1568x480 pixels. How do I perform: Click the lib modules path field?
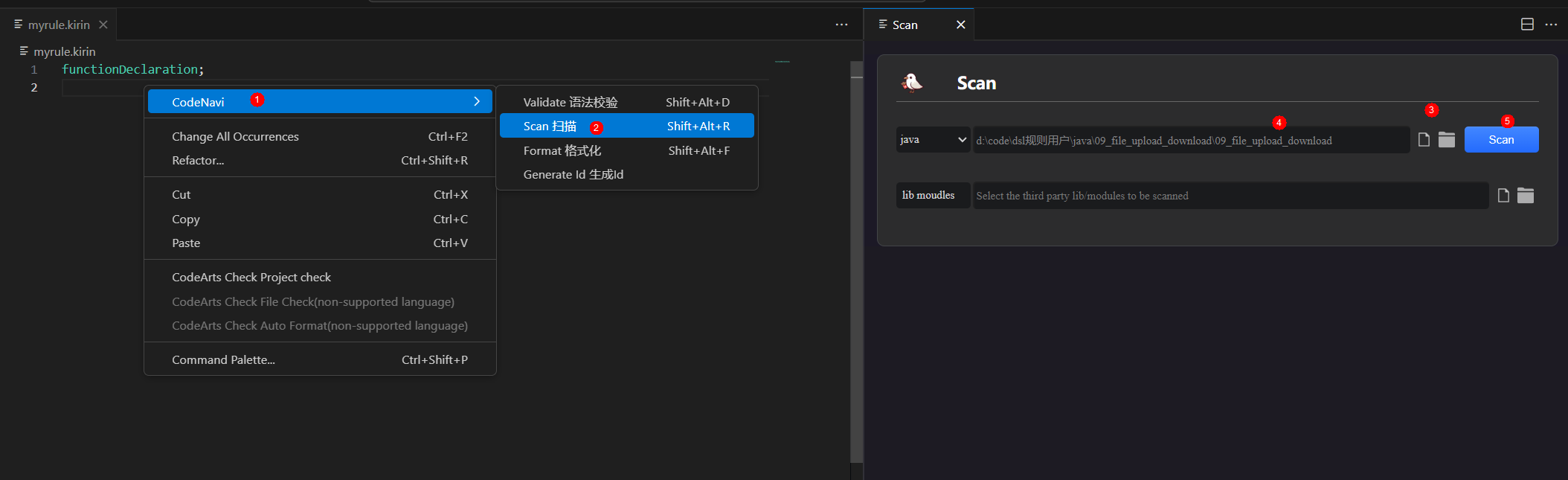(1231, 196)
